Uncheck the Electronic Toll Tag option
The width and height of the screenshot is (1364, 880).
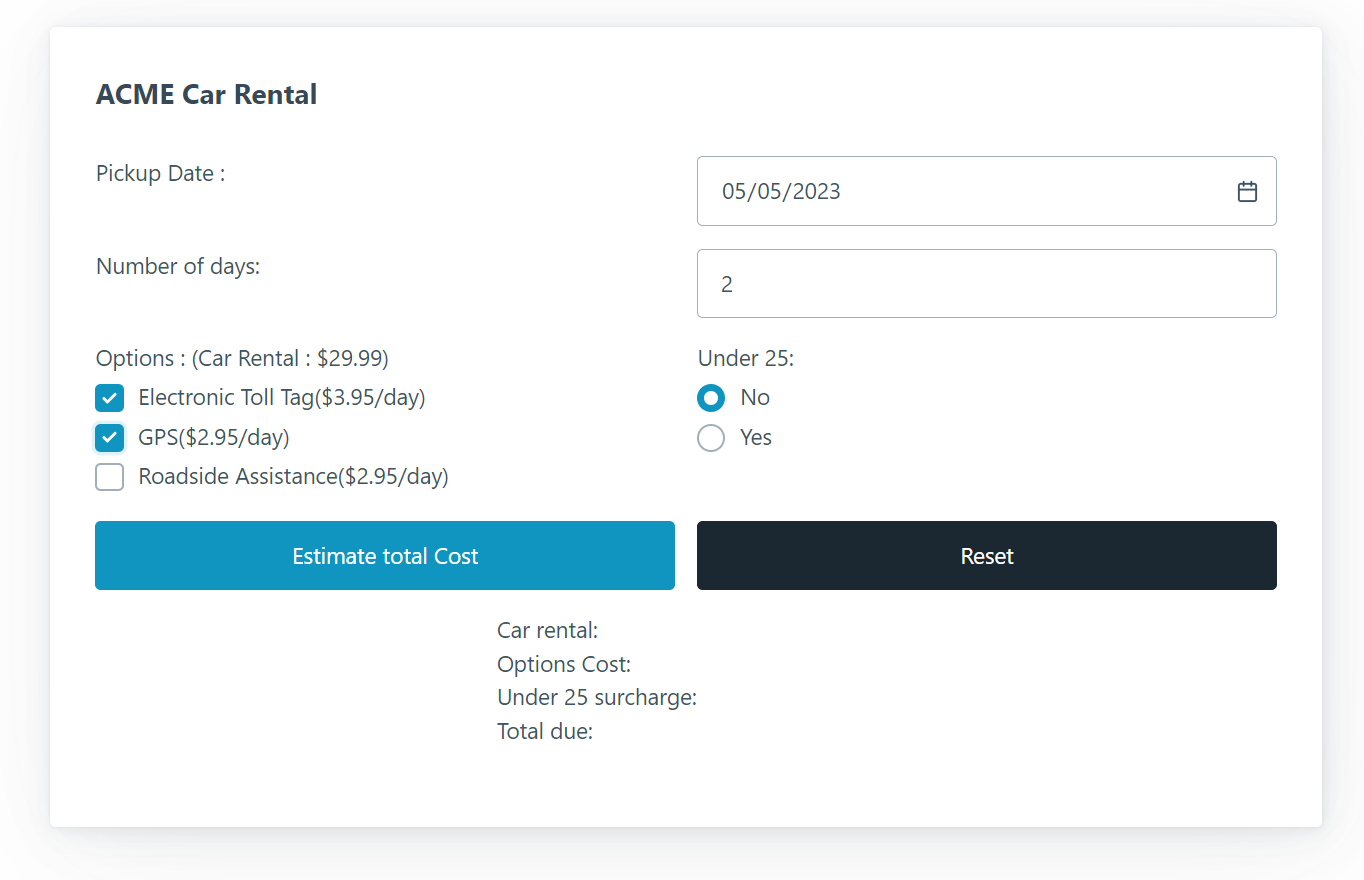pos(109,398)
